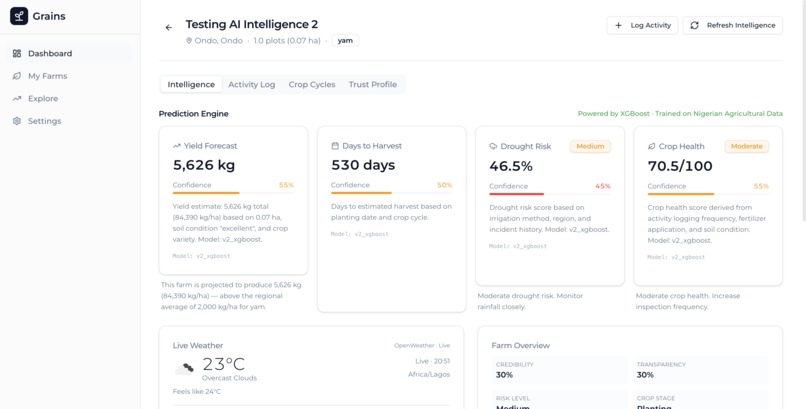This screenshot has height=409, width=806.
Task: Click the 'OpenWeather · Live' label
Action: click(422, 346)
